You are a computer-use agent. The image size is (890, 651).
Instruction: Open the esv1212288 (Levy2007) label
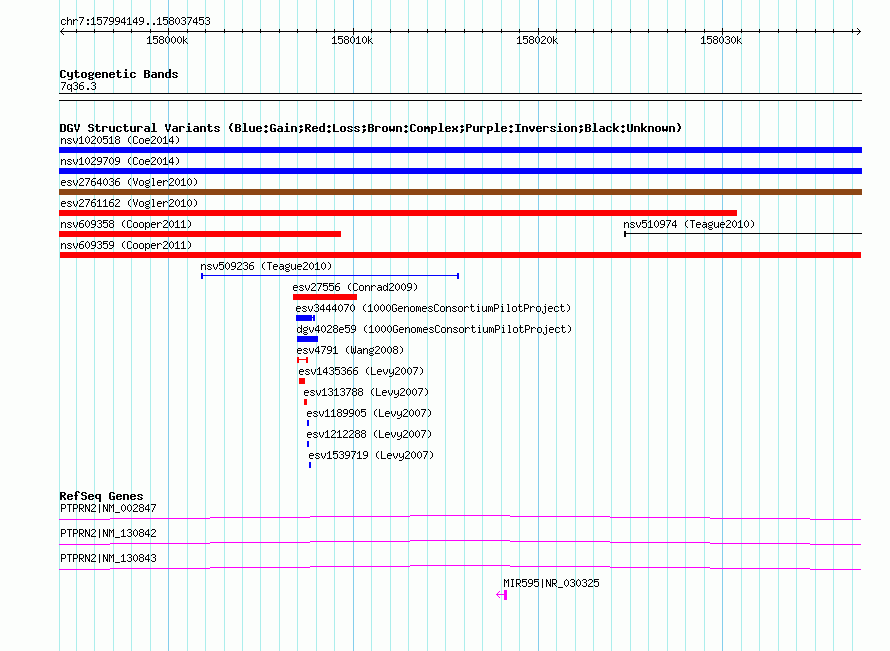[x=369, y=434]
